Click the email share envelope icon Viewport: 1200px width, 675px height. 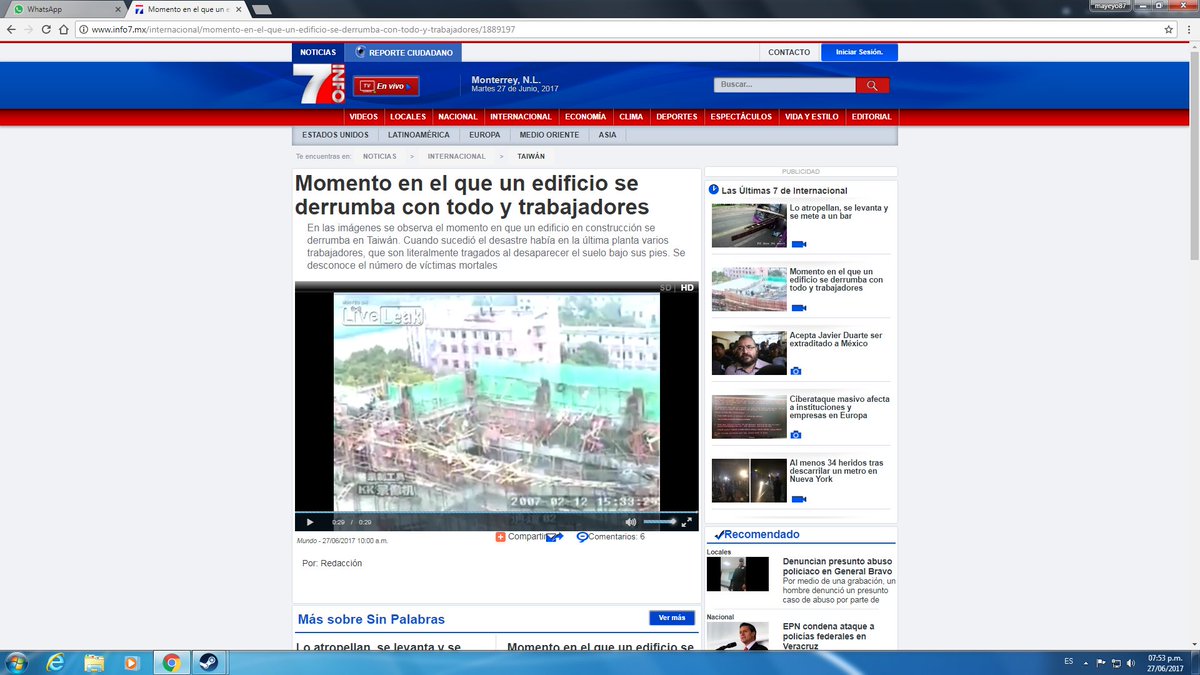click(x=554, y=537)
